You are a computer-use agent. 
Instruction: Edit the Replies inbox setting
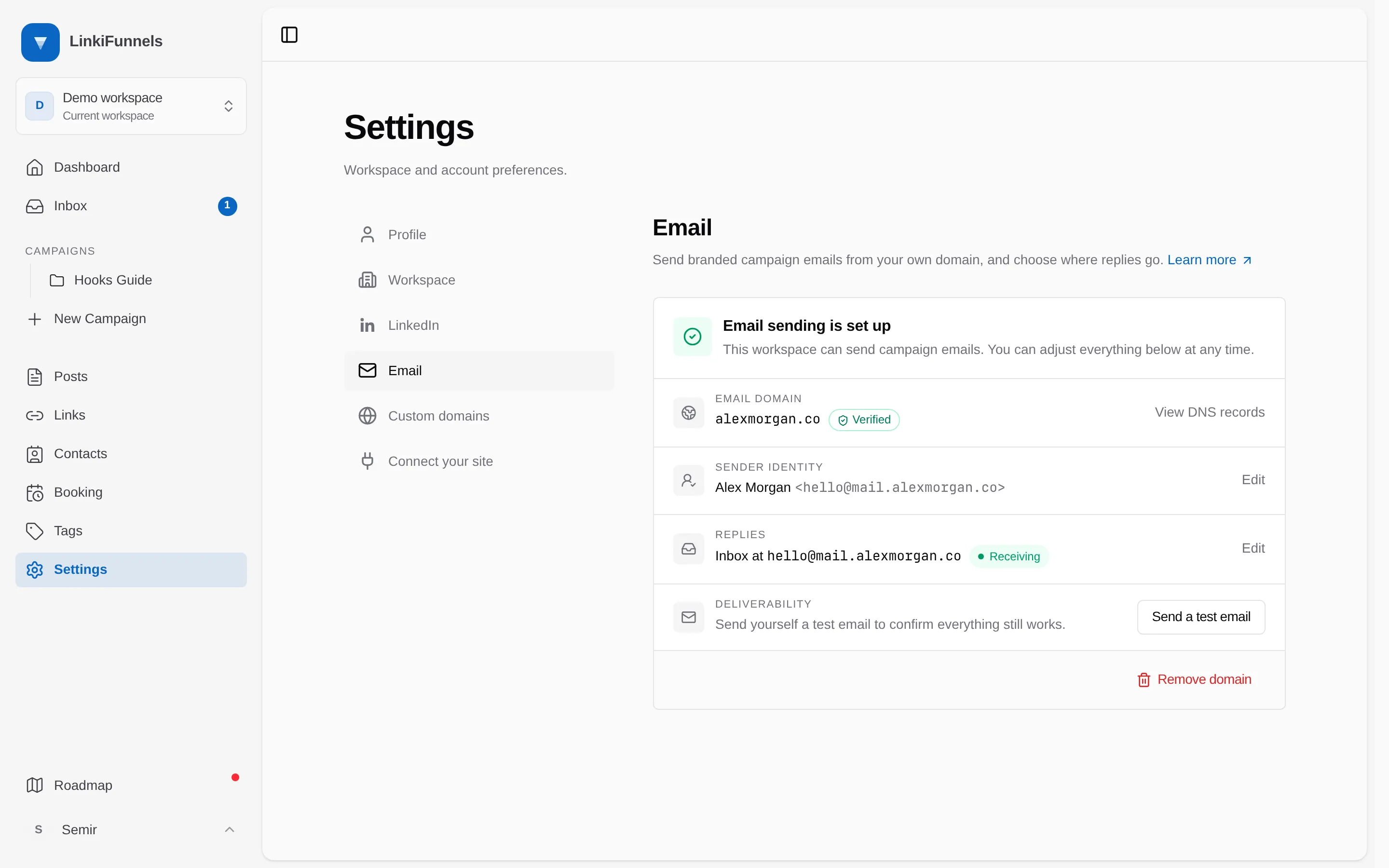(1253, 548)
